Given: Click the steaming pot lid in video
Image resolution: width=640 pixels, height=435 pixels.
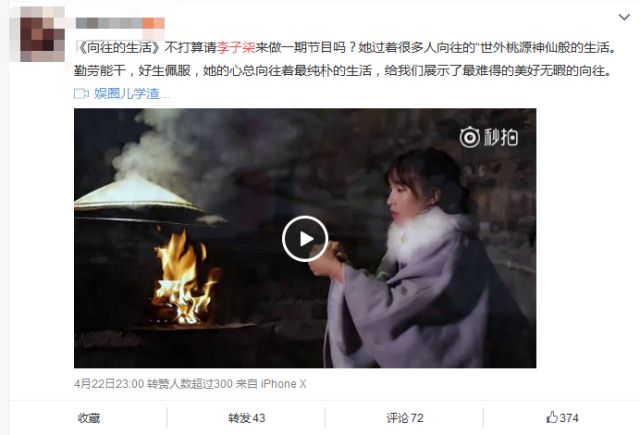Looking at the screenshot, I should tap(138, 194).
